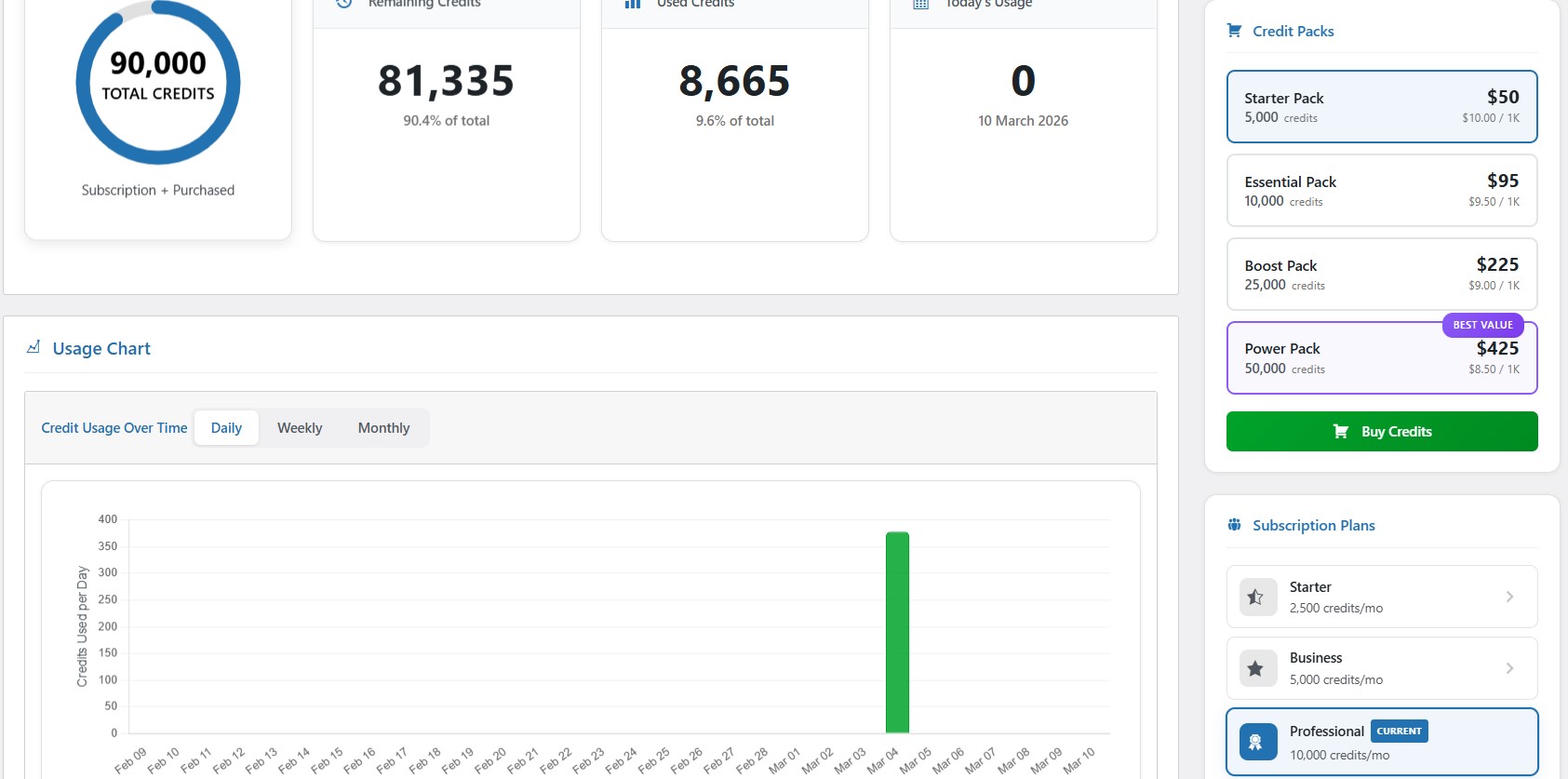Image resolution: width=1568 pixels, height=779 pixels.
Task: Click the $95 Essential Pack price
Action: pyautogui.click(x=1503, y=181)
